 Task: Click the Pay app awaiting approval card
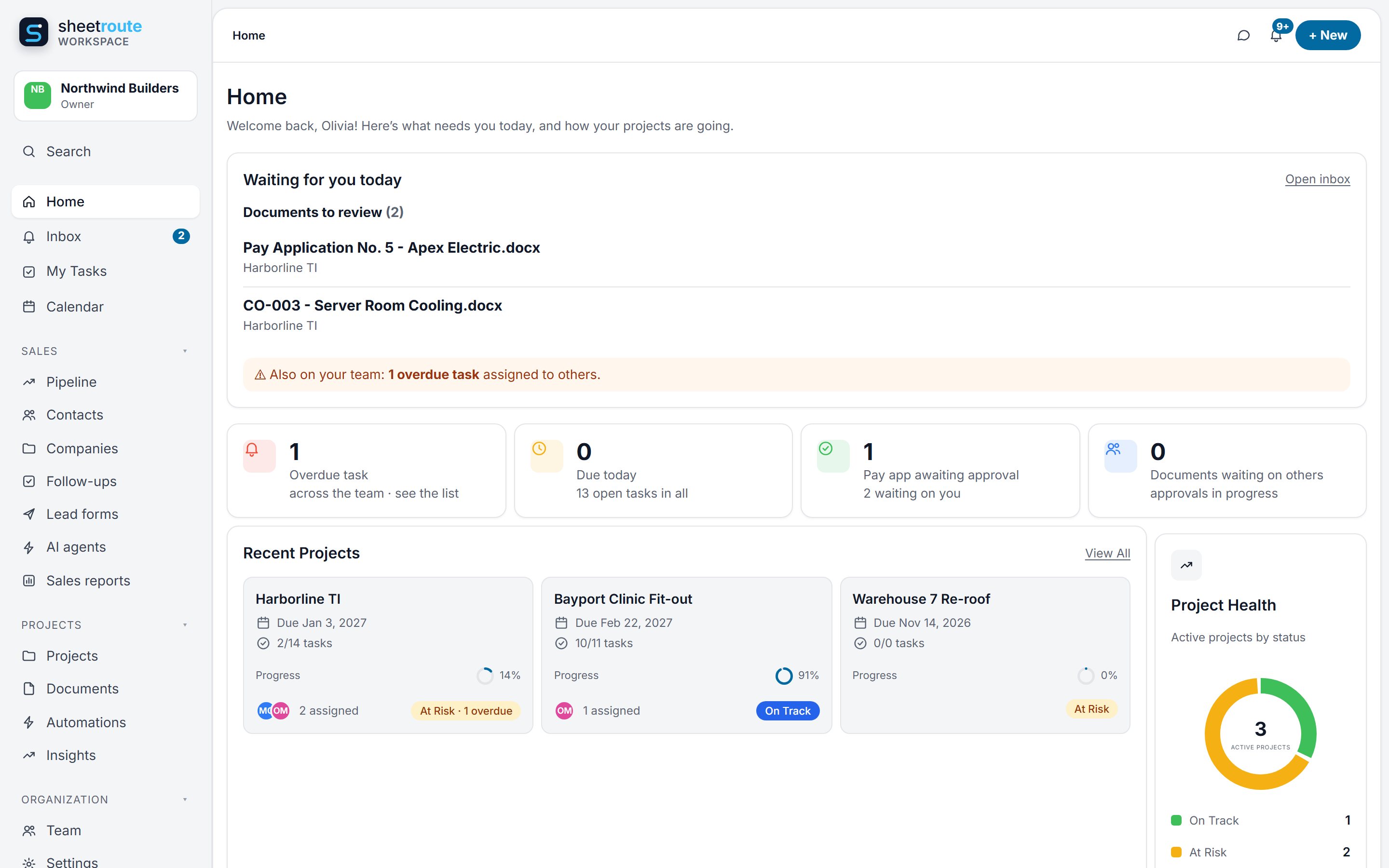coord(940,471)
